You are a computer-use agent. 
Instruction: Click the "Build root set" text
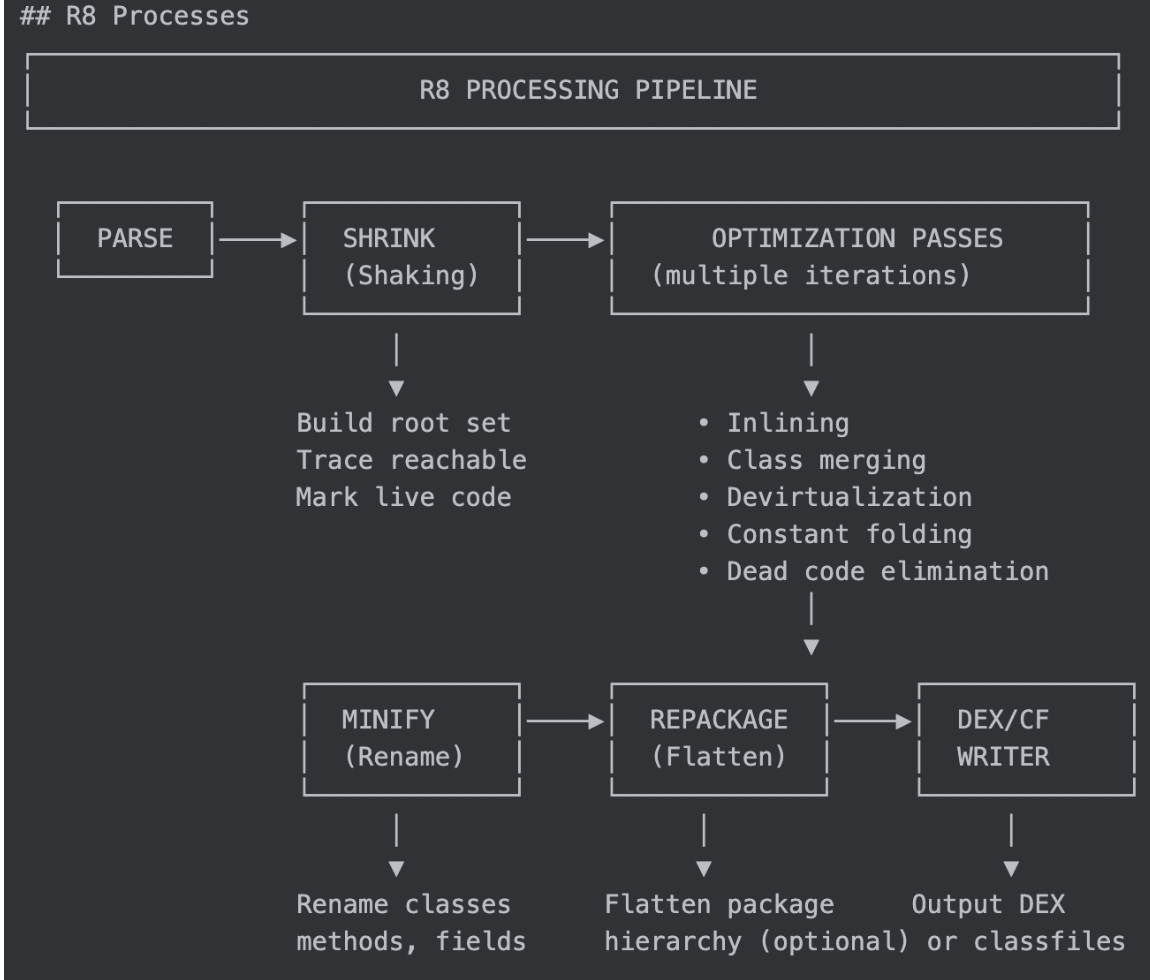403,422
